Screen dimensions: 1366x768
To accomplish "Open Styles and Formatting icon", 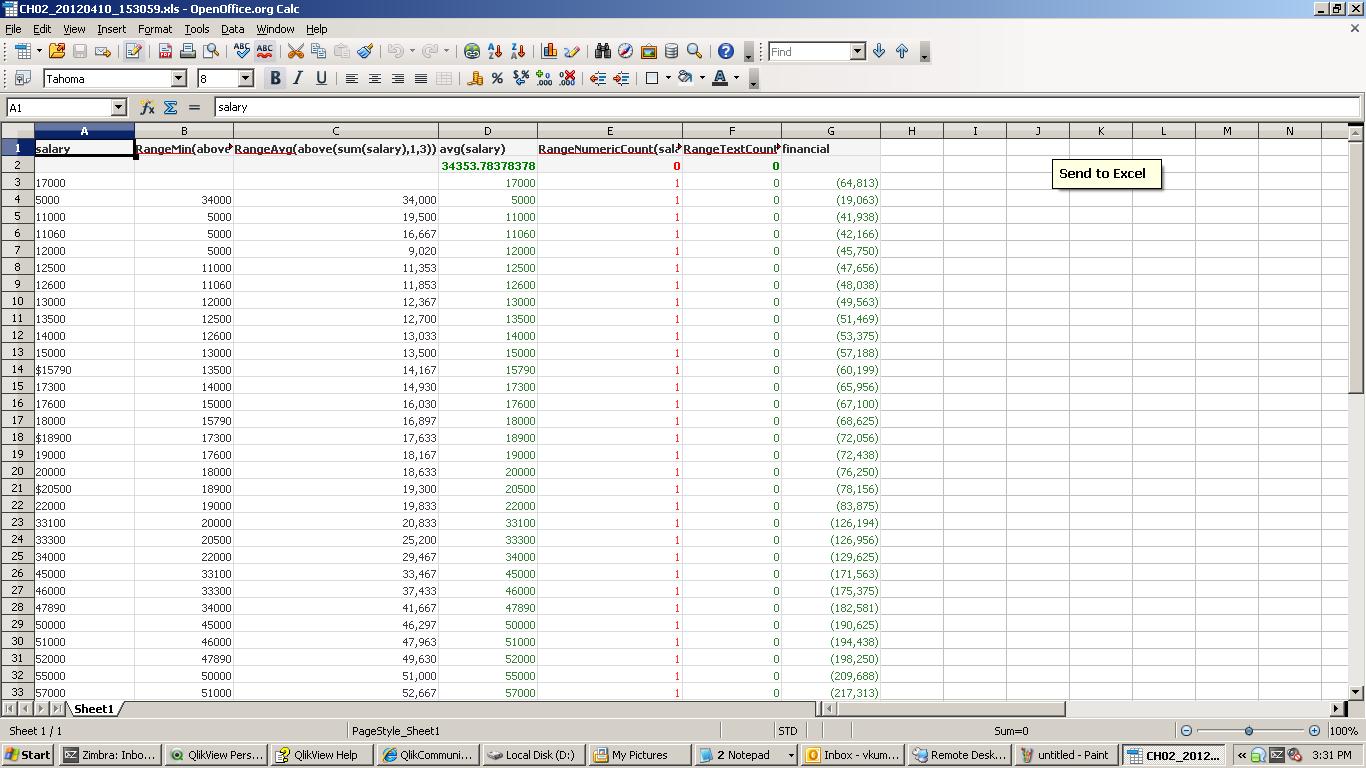I will click(23, 78).
